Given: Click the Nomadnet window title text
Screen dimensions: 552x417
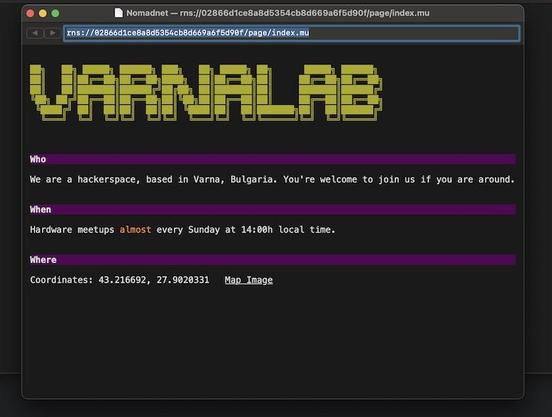Looking at the screenshot, I should coord(278,13).
